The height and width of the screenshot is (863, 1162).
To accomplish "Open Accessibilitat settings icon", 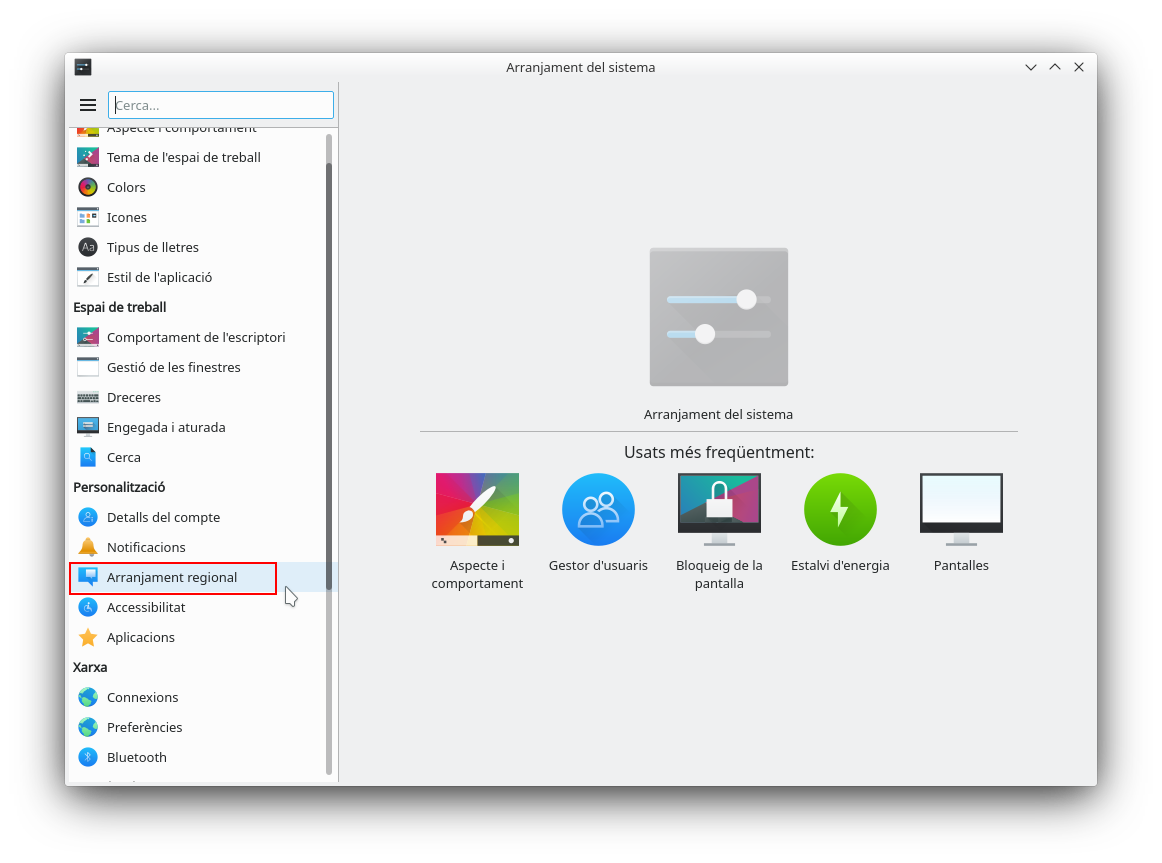I will tap(88, 607).
